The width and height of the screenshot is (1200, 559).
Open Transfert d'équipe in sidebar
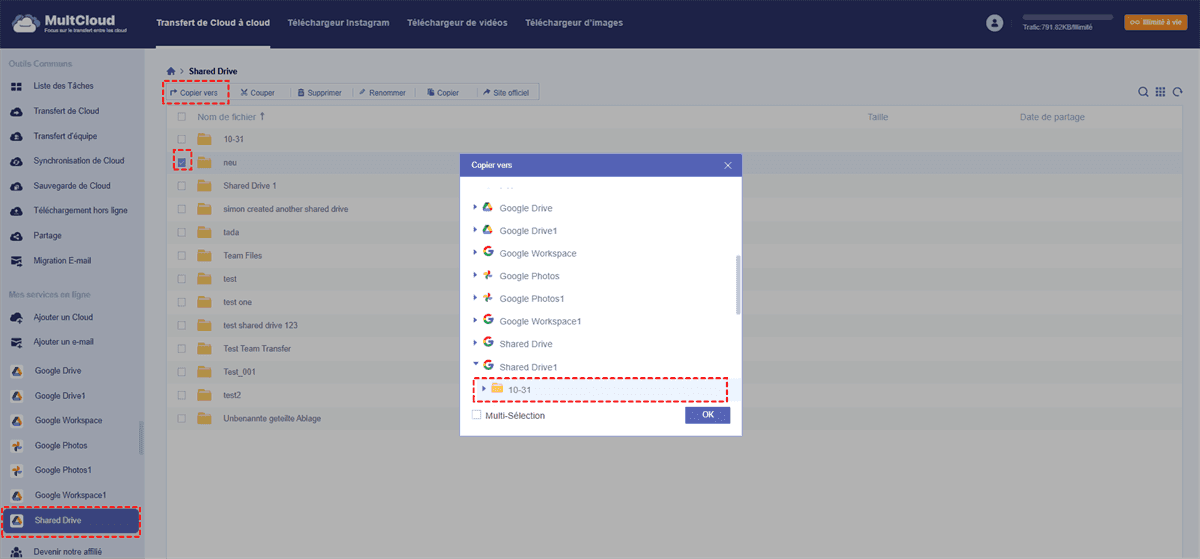(x=65, y=136)
